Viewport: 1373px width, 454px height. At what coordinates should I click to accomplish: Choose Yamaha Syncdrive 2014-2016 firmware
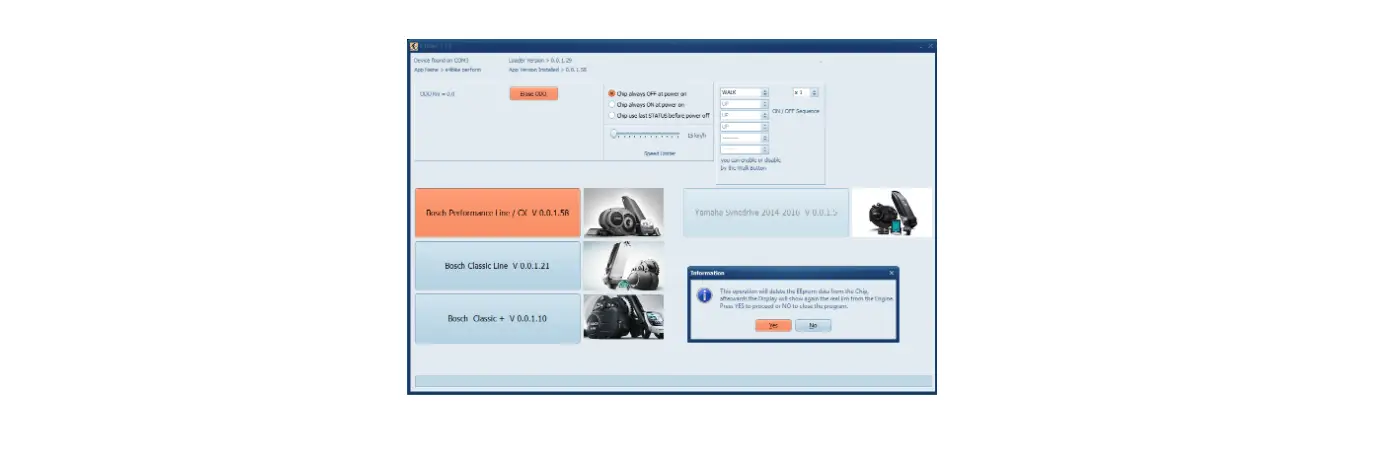point(766,213)
